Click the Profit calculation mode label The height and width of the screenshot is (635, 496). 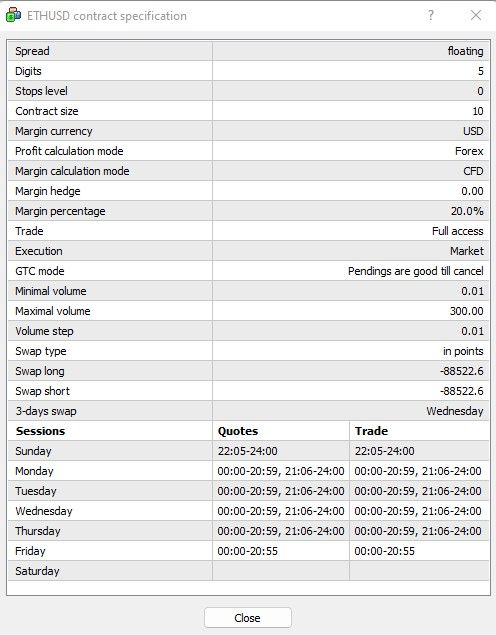pyautogui.click(x=69, y=151)
